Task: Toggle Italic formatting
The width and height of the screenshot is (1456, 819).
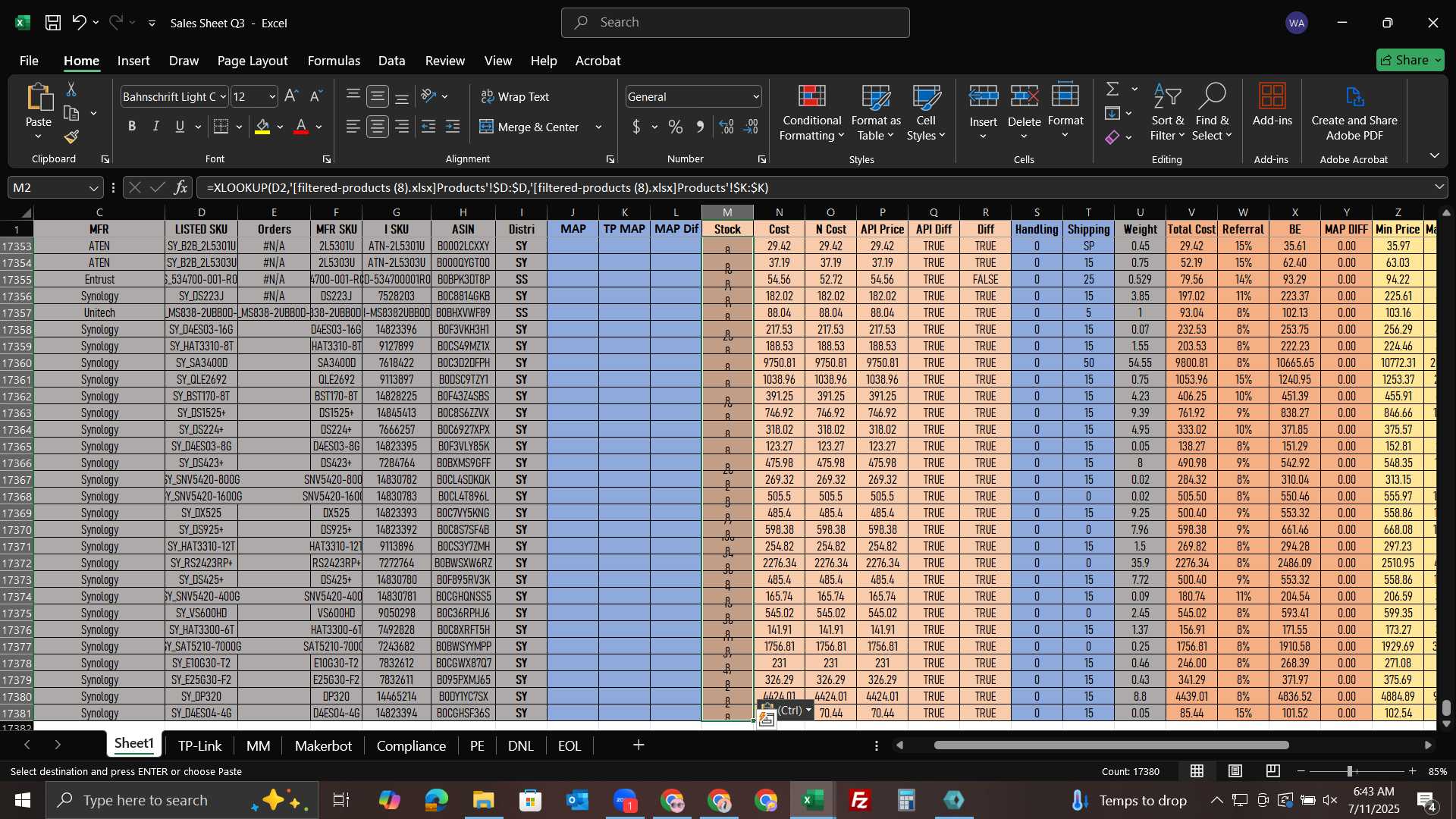Action: (156, 127)
